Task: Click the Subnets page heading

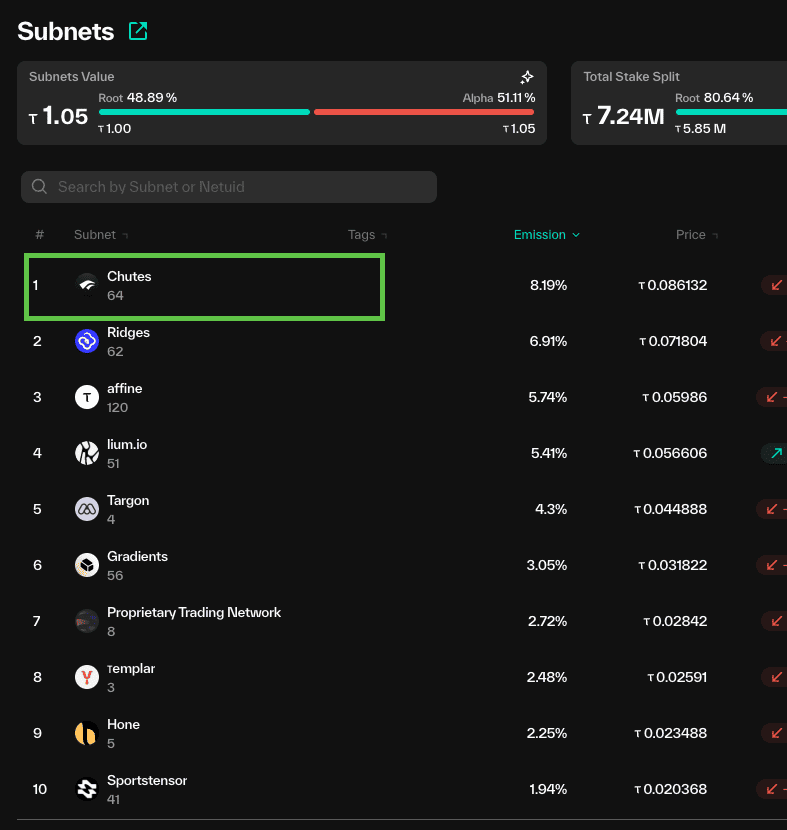Action: (x=66, y=31)
